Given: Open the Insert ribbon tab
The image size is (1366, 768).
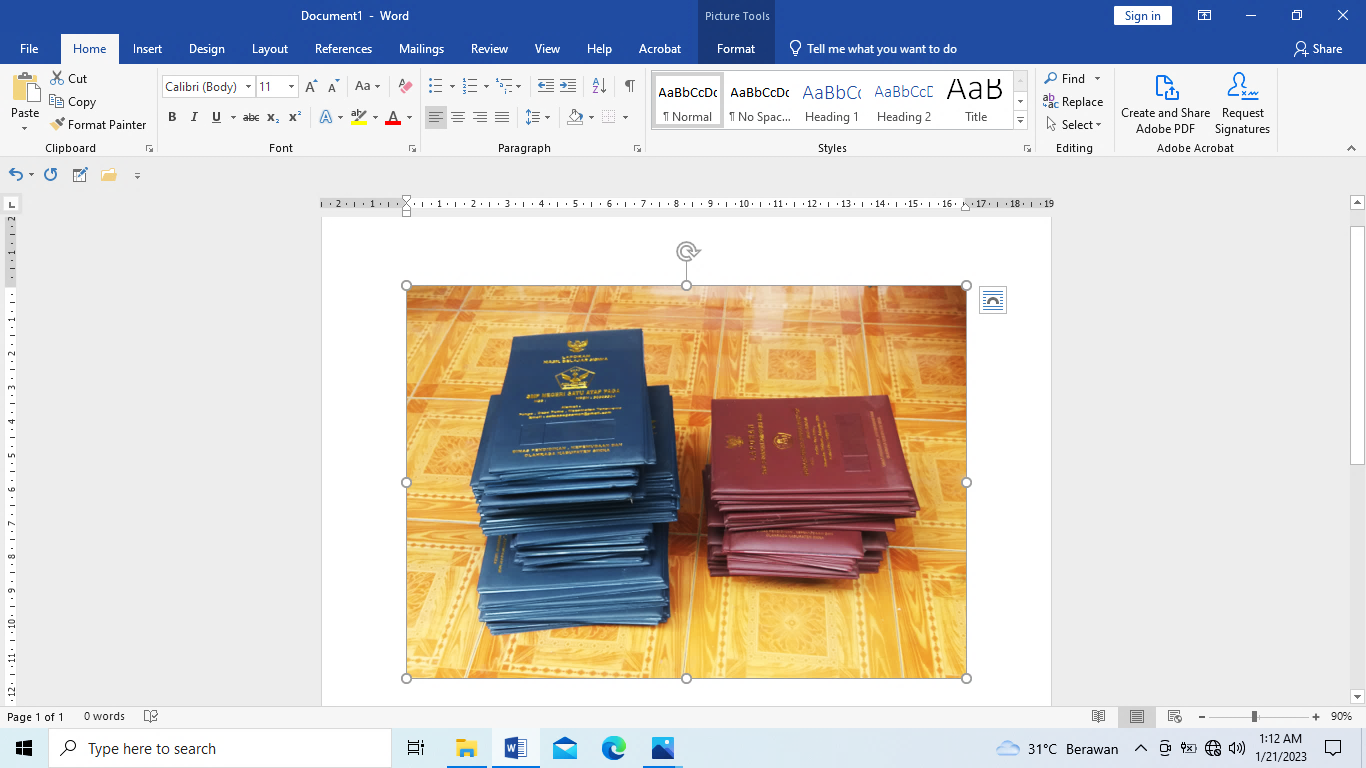Looking at the screenshot, I should click(147, 49).
